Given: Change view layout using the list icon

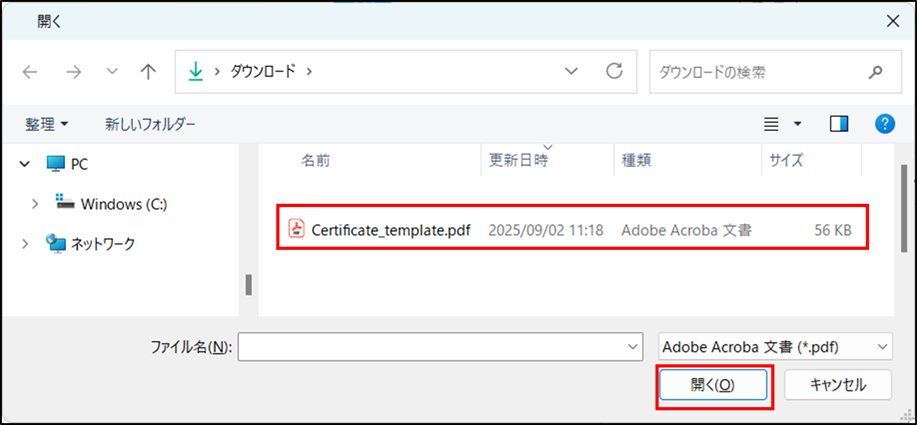Looking at the screenshot, I should click(x=772, y=124).
